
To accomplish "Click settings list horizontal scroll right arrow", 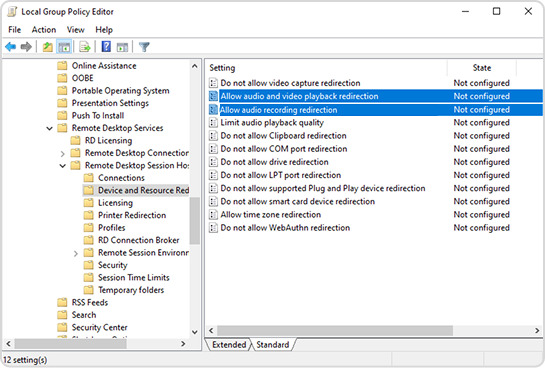I will click(x=537, y=330).
